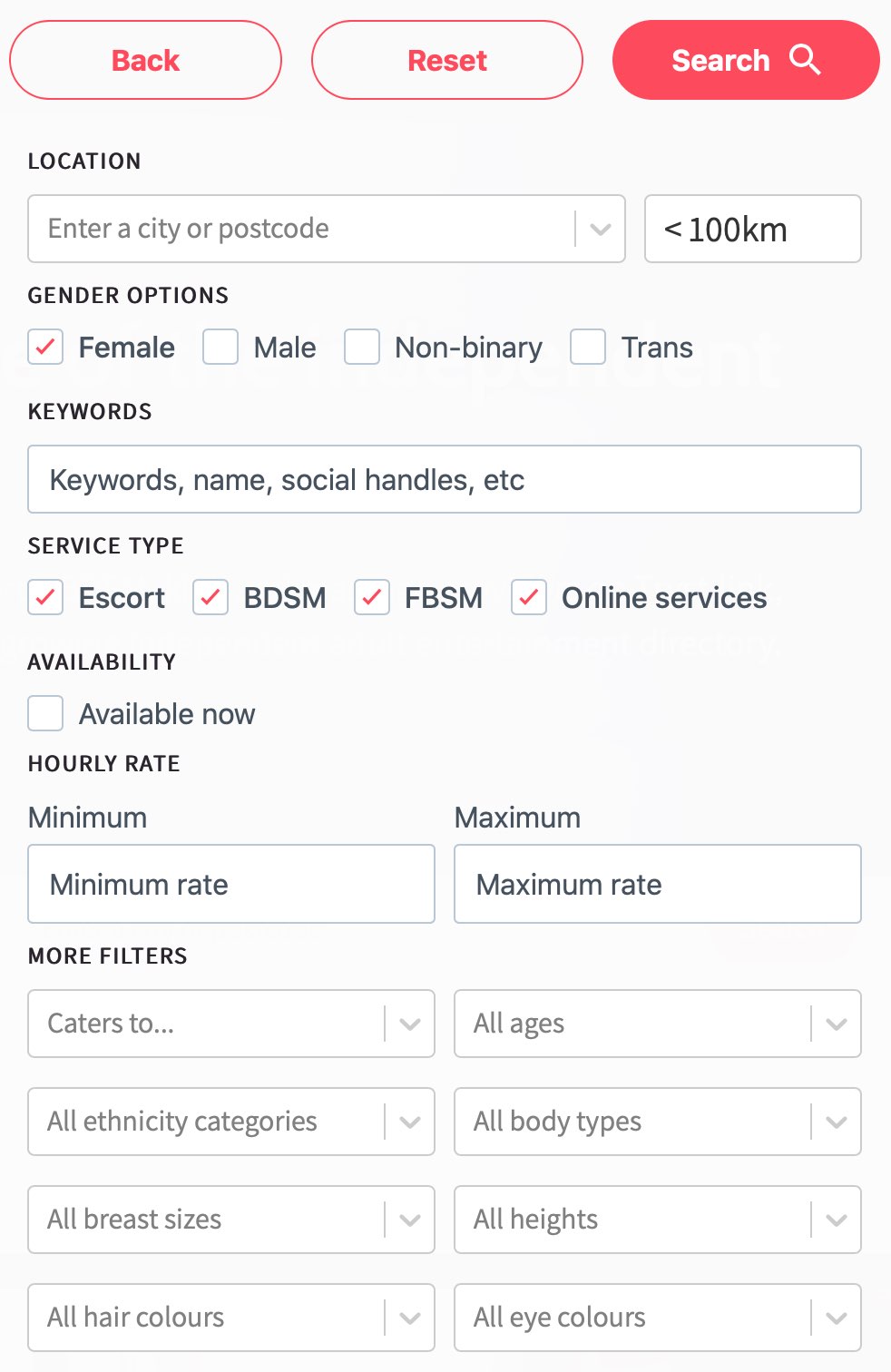Select the Trans checkbox
The image size is (891, 1372).
coord(588,347)
